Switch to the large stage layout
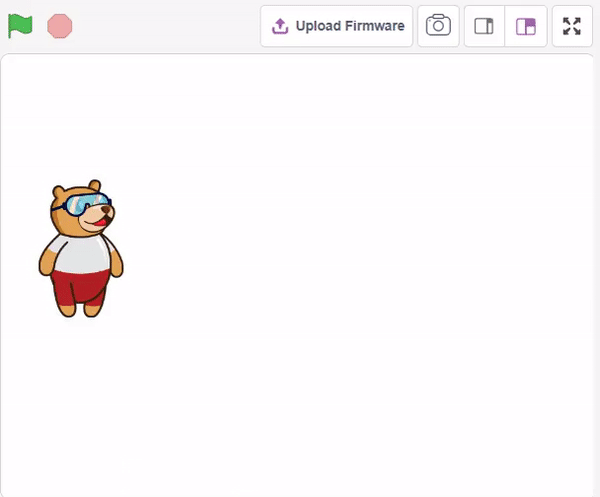Viewport: 600px width, 497px height. [x=526, y=26]
